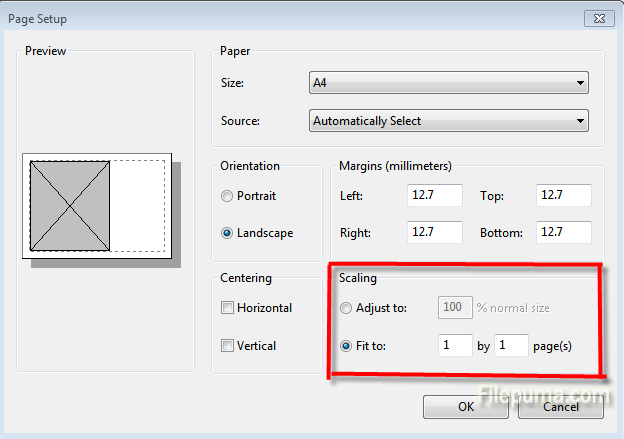The width and height of the screenshot is (624, 439).
Task: Click the Left margin field
Action: pos(435,196)
